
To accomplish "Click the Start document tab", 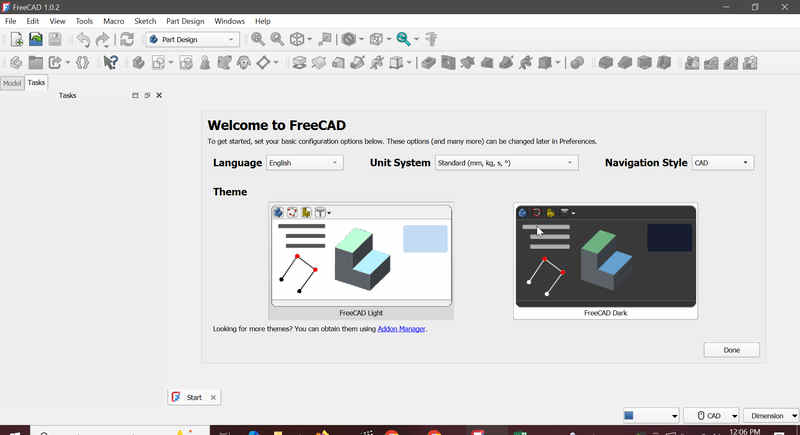I will coord(194,397).
